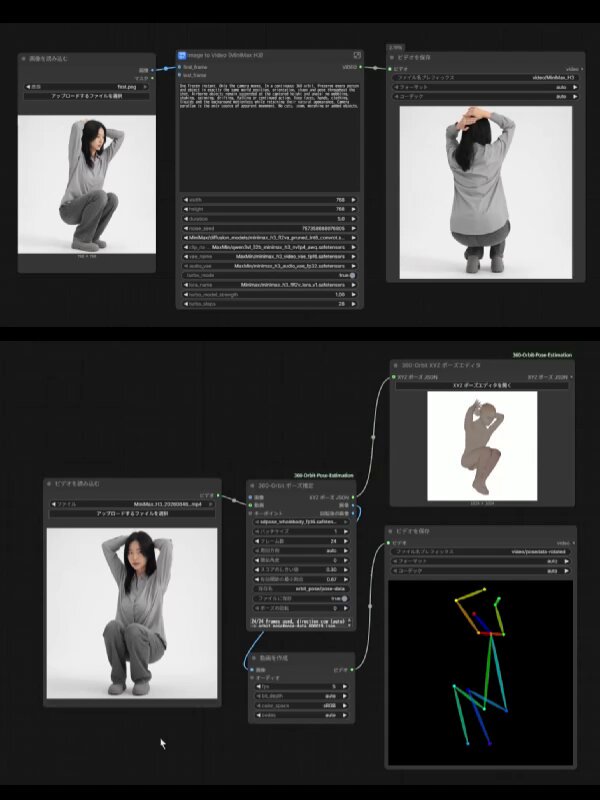
Task: Decrease width with its left arrow
Action: [x=186, y=200]
